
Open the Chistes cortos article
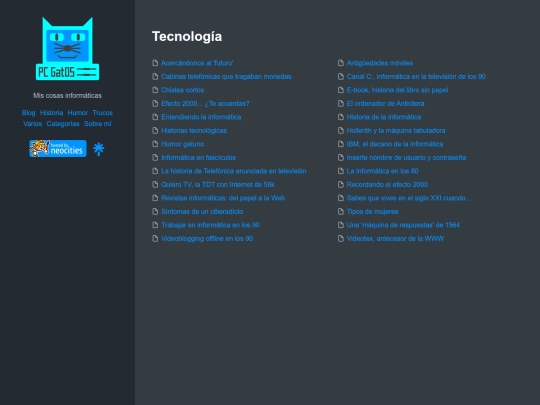183,90
